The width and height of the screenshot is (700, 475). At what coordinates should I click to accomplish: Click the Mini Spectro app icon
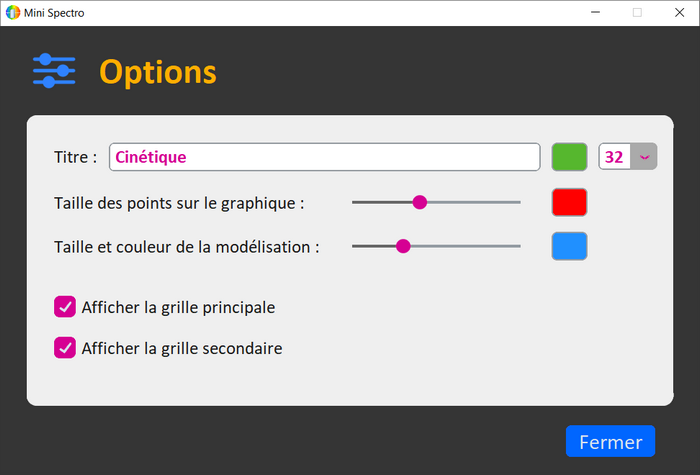click(x=13, y=12)
